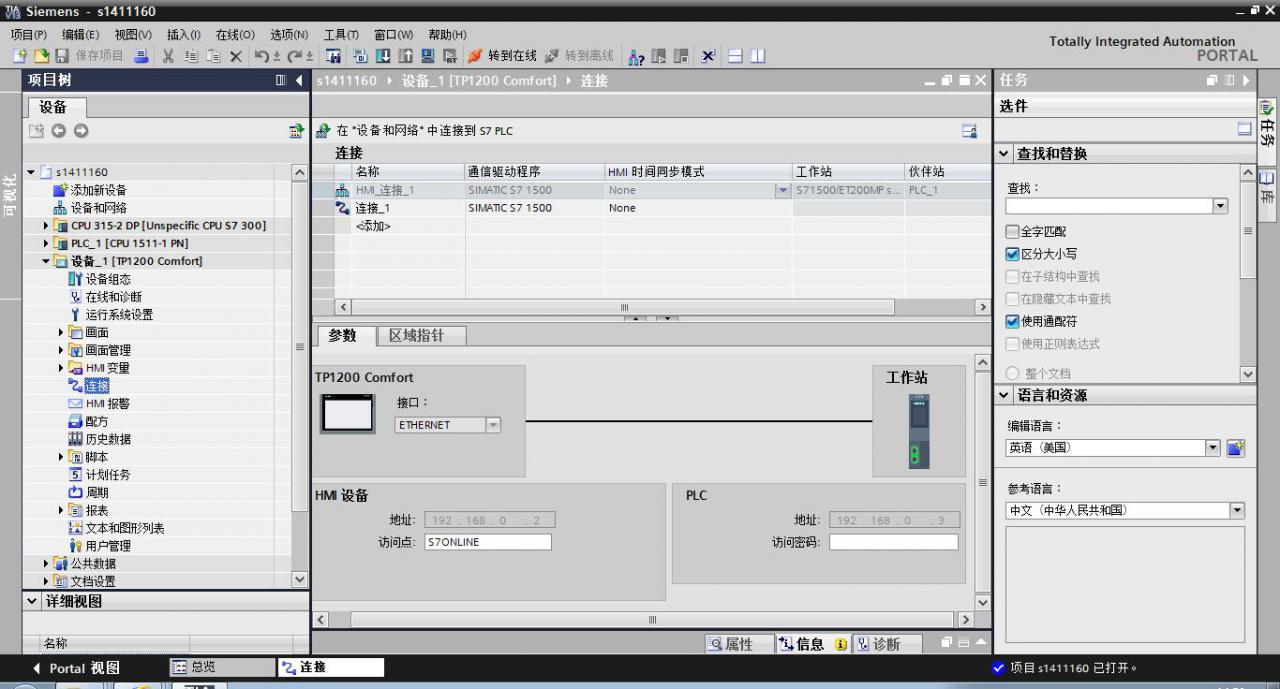Click the forward arrow in project tree
The image size is (1280, 689).
tap(81, 131)
